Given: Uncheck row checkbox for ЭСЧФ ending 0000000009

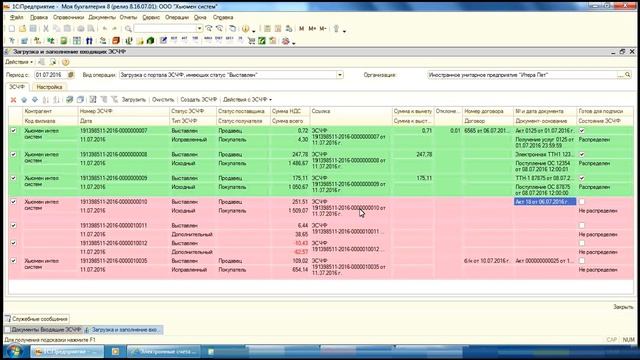Looking at the screenshot, I should coord(13,178).
